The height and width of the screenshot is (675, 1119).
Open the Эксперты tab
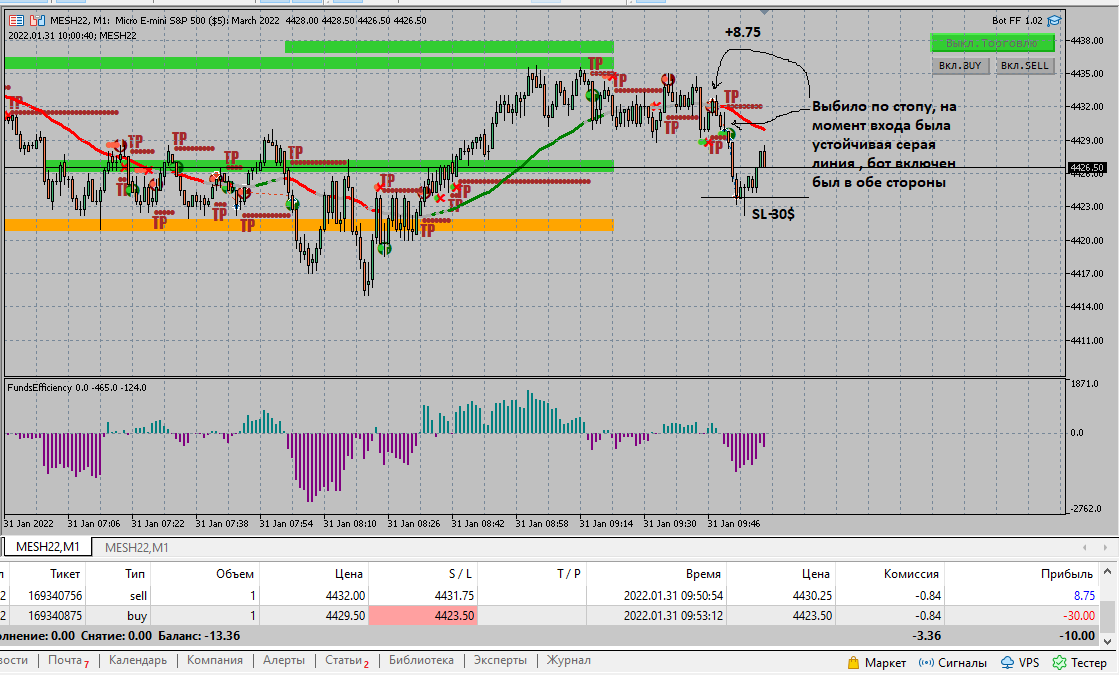500,661
